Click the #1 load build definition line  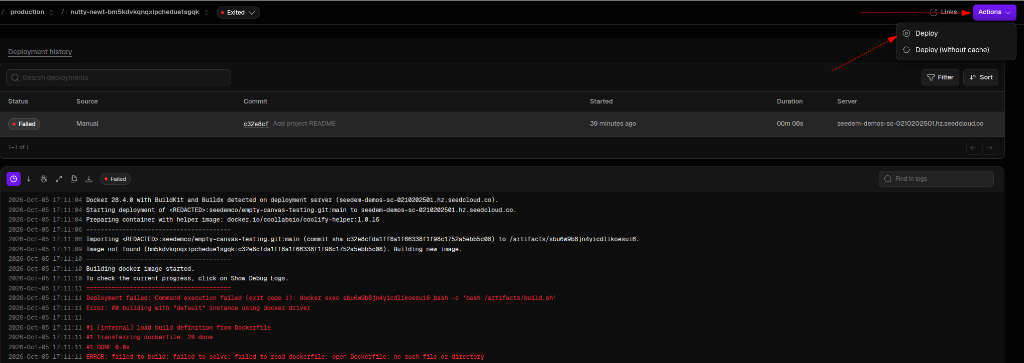click(x=178, y=327)
